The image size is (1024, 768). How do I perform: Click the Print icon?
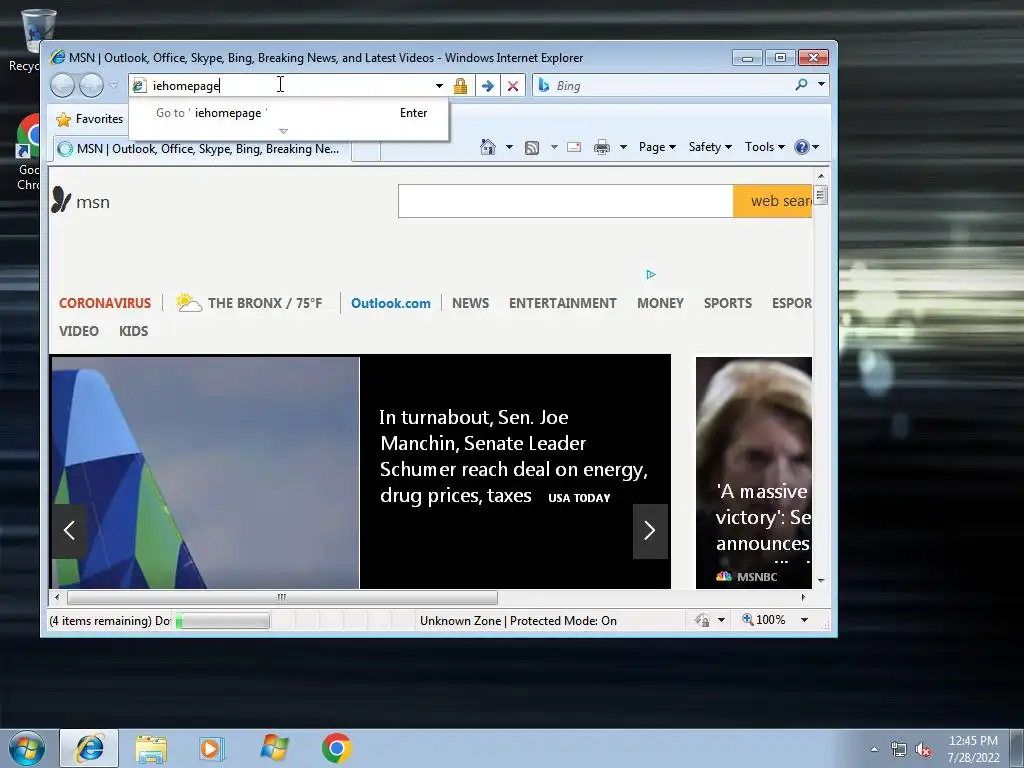(601, 147)
